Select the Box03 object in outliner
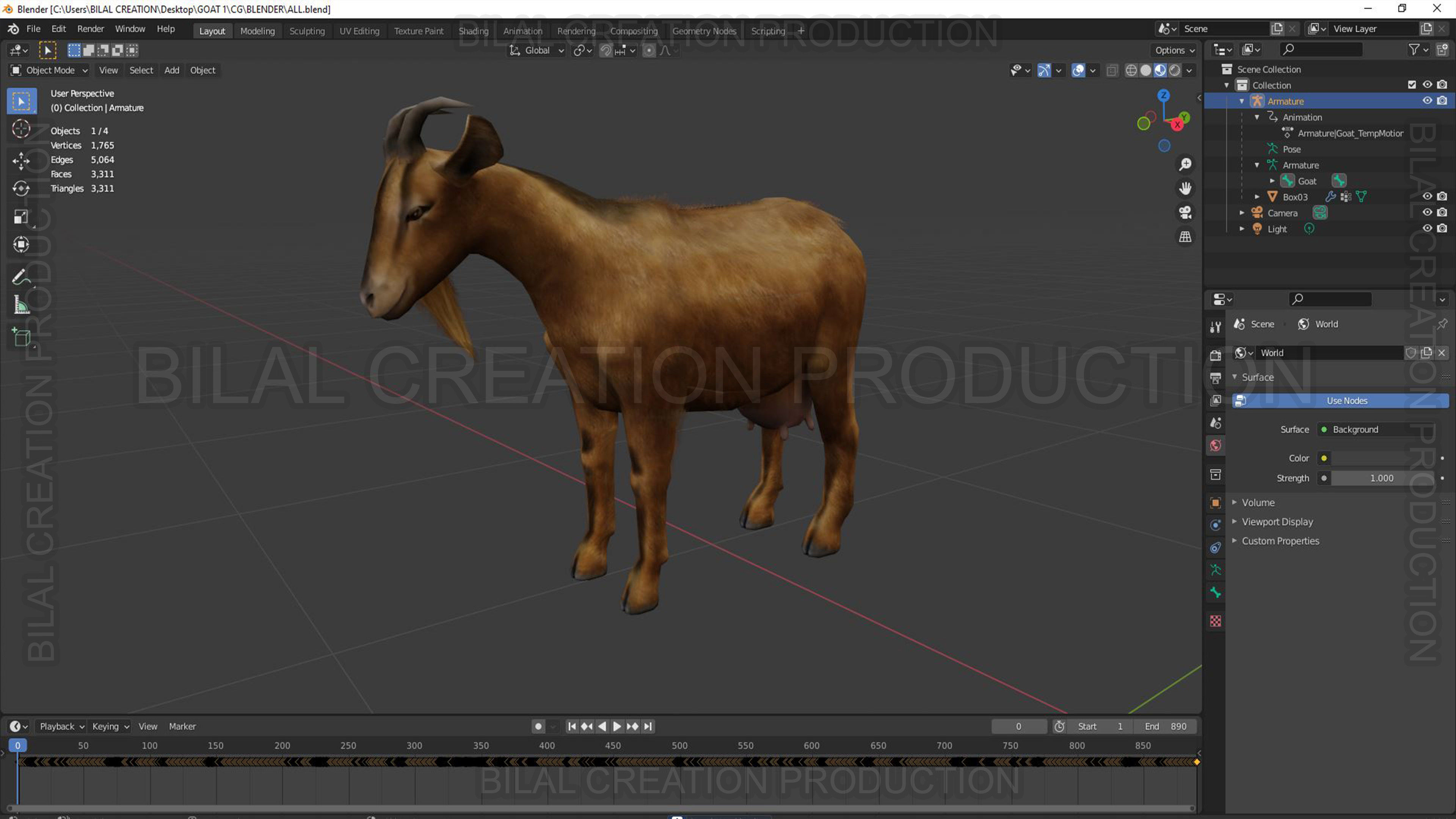1456x819 pixels. click(x=1295, y=197)
